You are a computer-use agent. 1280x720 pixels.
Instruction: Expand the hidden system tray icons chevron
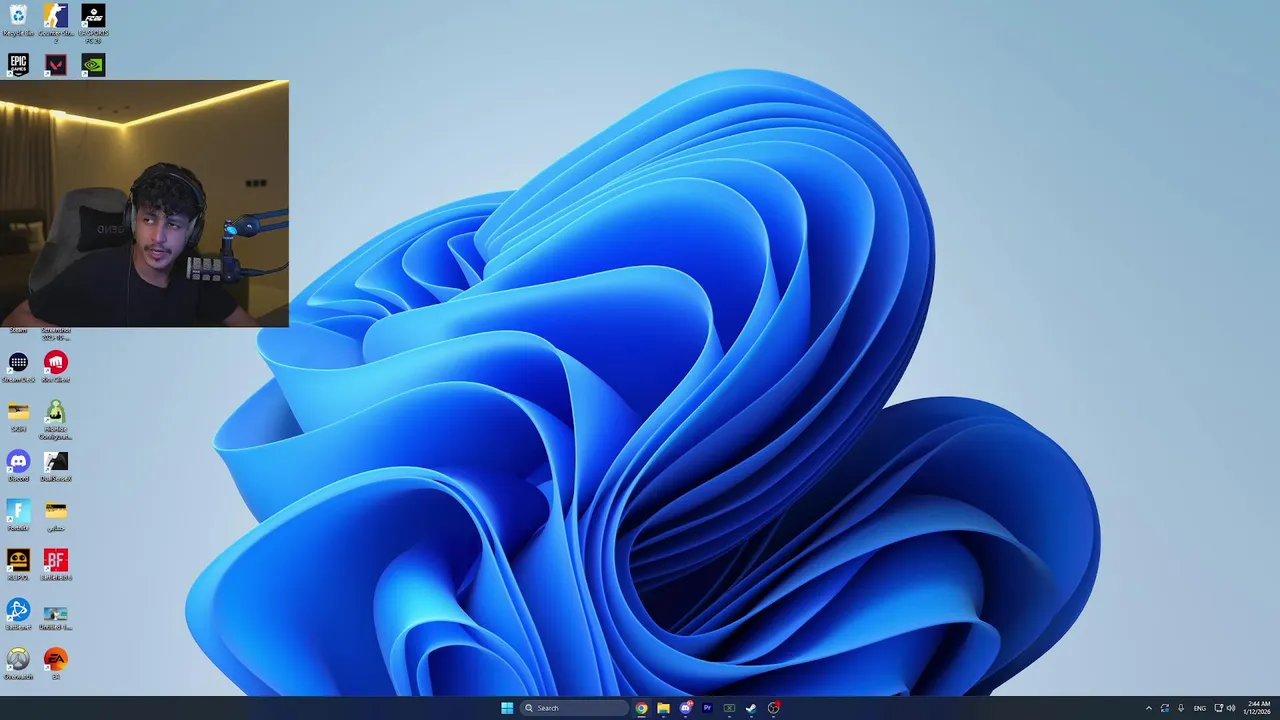point(1148,708)
